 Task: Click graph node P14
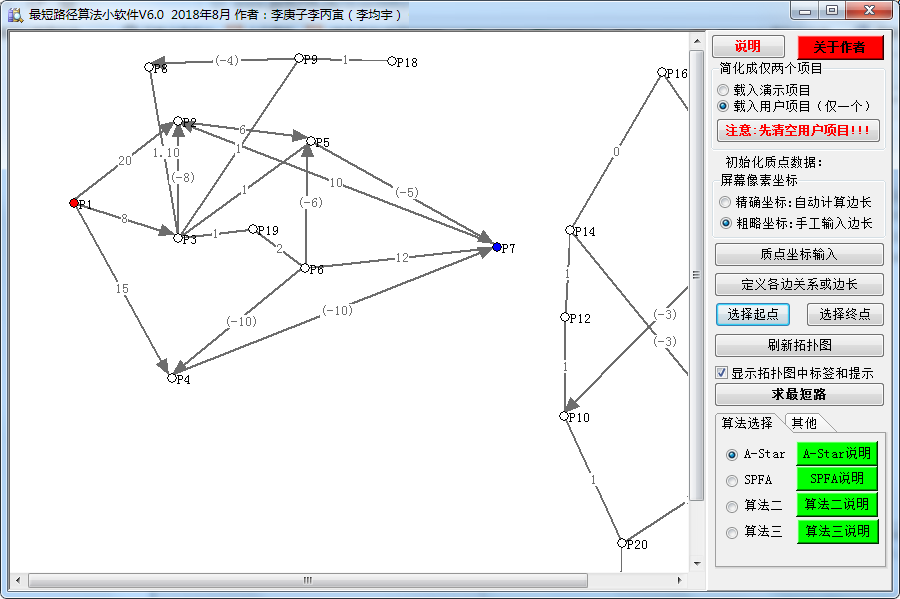570,230
